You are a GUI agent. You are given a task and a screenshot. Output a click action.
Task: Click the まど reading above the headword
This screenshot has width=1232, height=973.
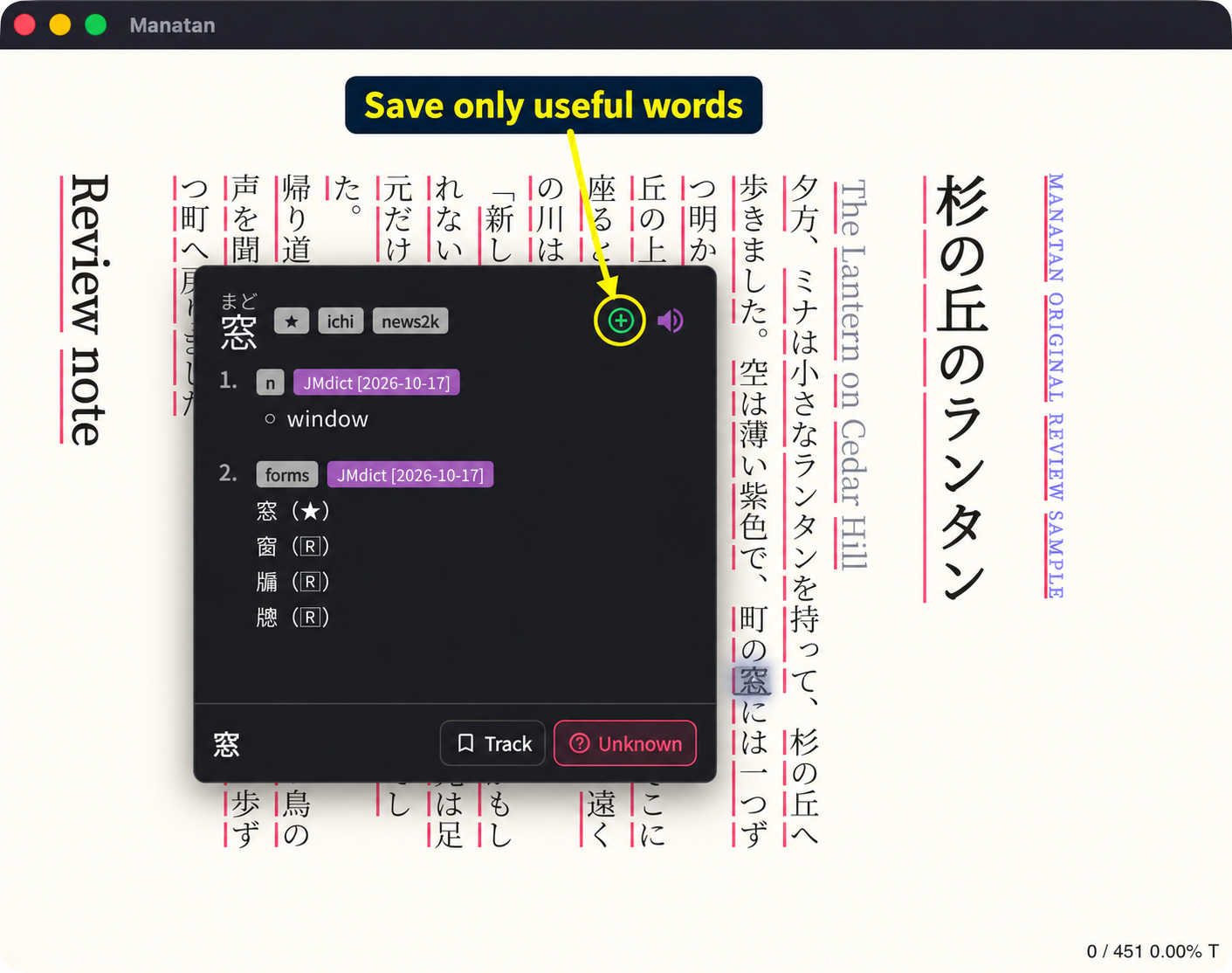pyautogui.click(x=238, y=302)
